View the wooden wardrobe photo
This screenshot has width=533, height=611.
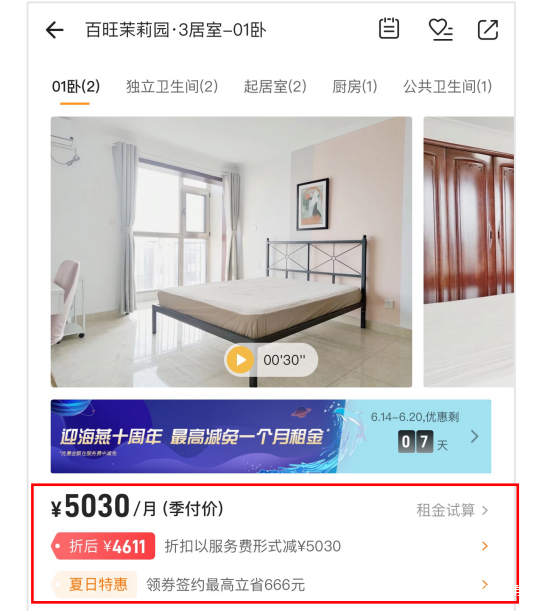click(469, 252)
